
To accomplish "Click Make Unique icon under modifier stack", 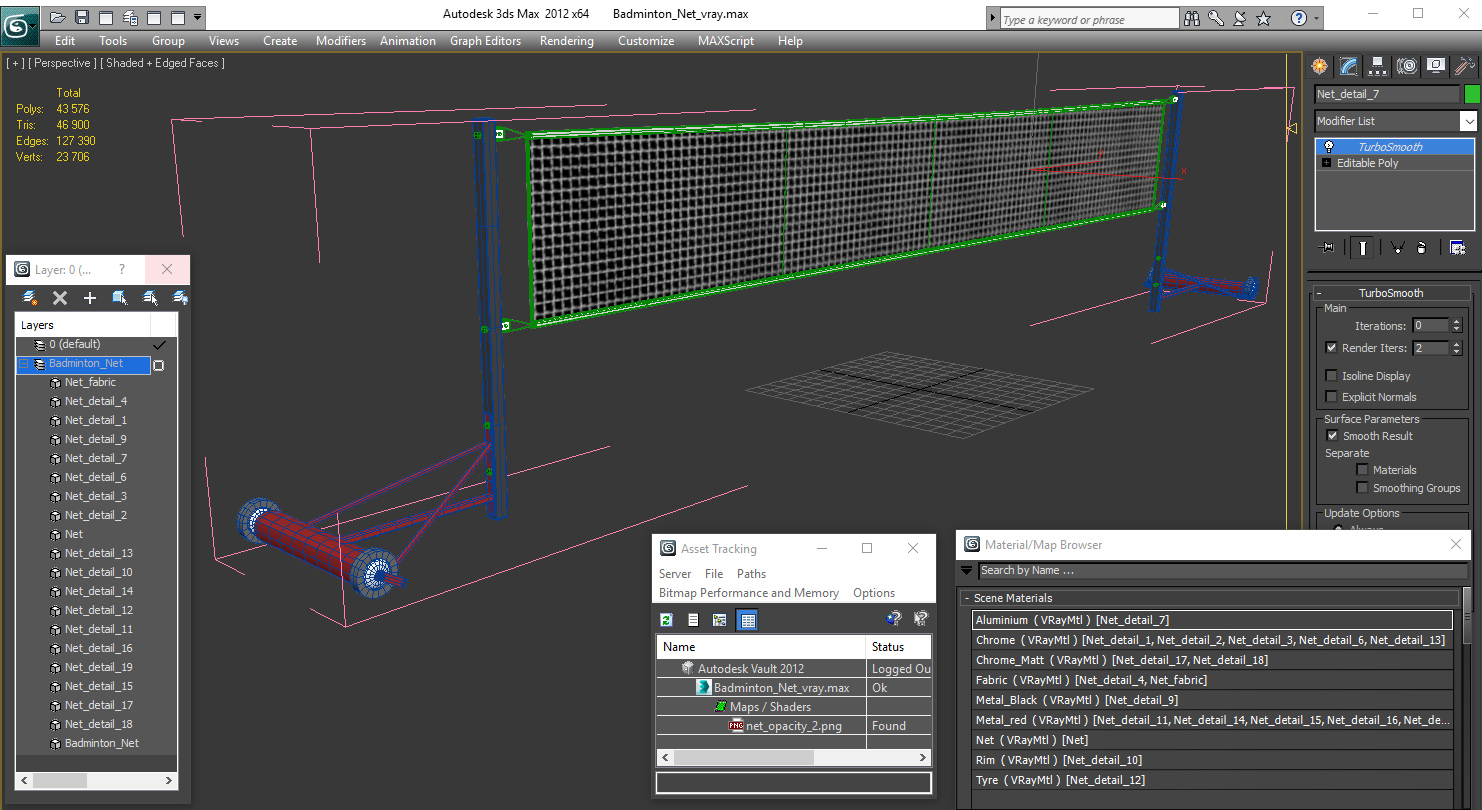I will click(1397, 247).
